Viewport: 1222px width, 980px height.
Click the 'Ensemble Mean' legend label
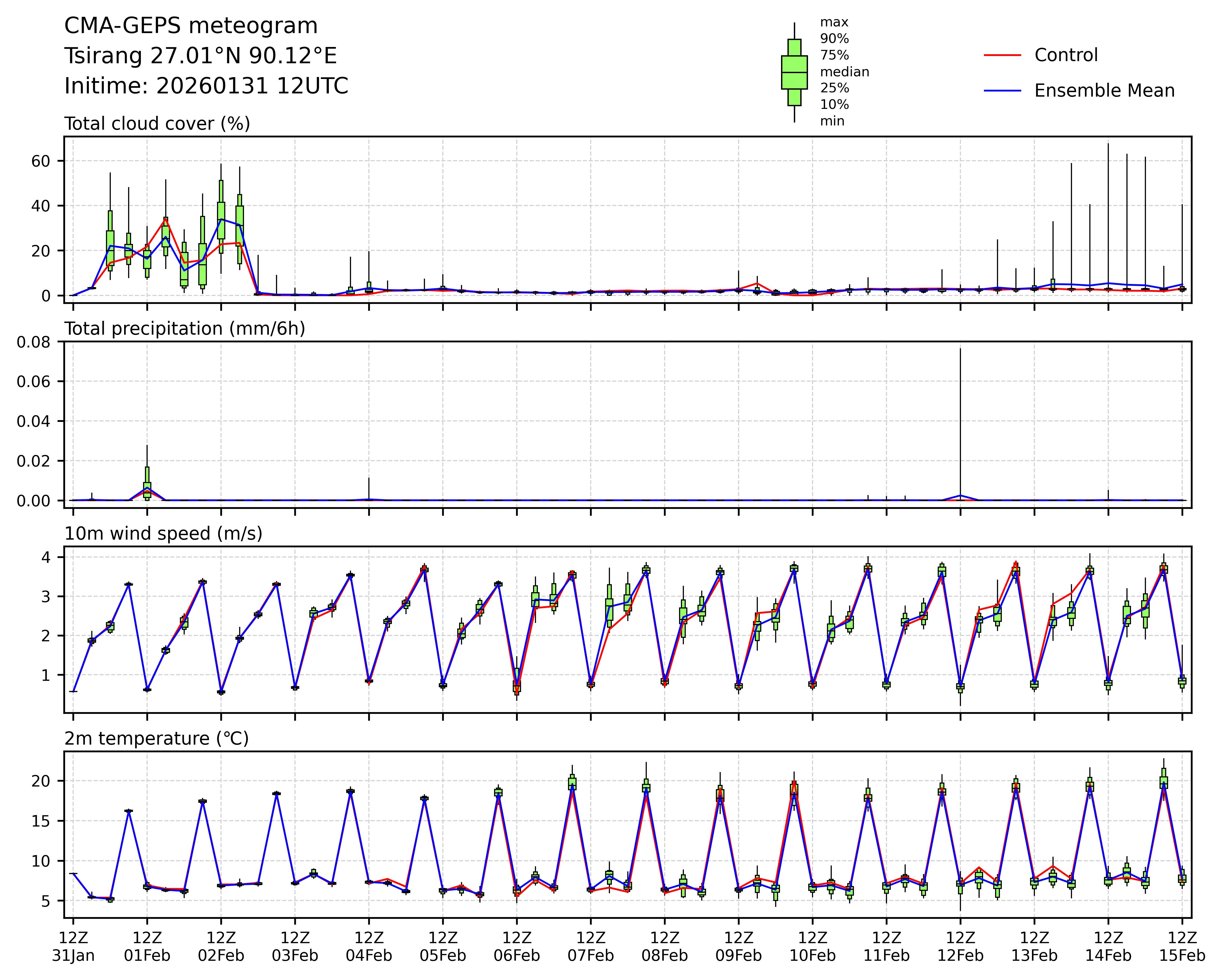[1104, 91]
